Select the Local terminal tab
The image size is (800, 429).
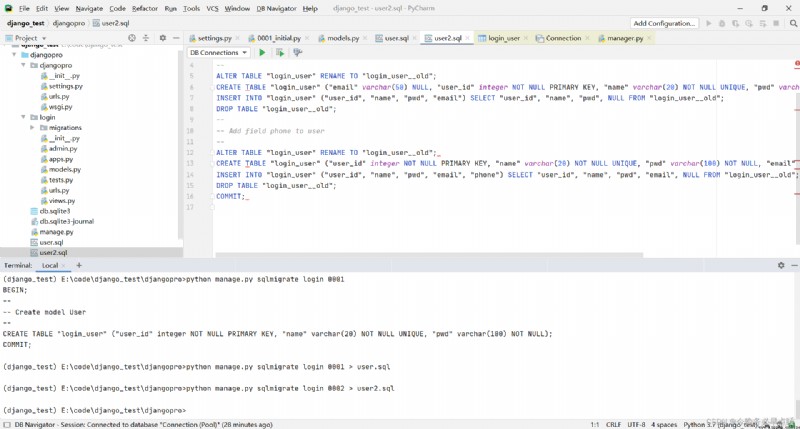tap(50, 265)
